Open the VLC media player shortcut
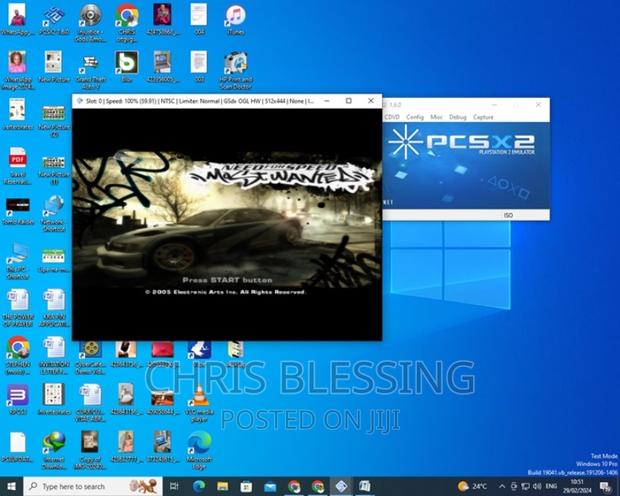This screenshot has height=496, width=620. coord(198,392)
